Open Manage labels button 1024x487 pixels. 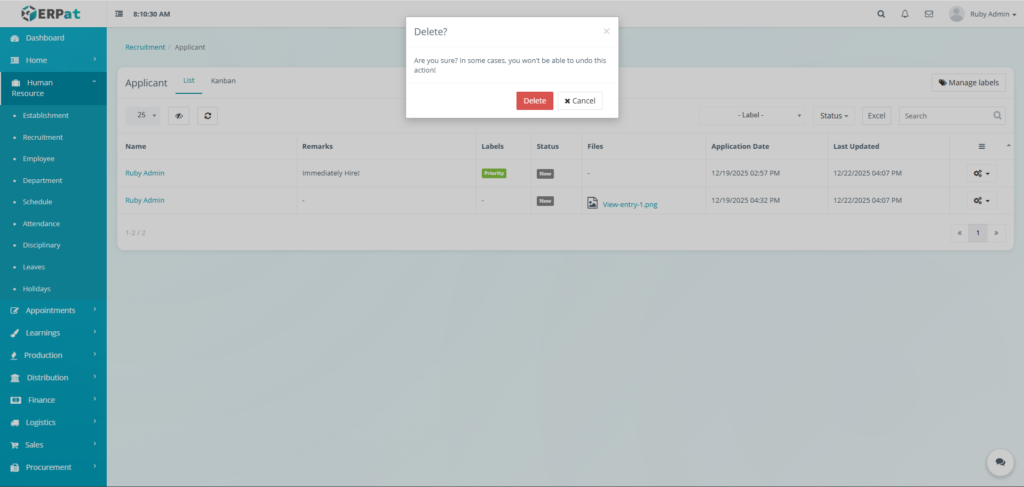pos(968,83)
